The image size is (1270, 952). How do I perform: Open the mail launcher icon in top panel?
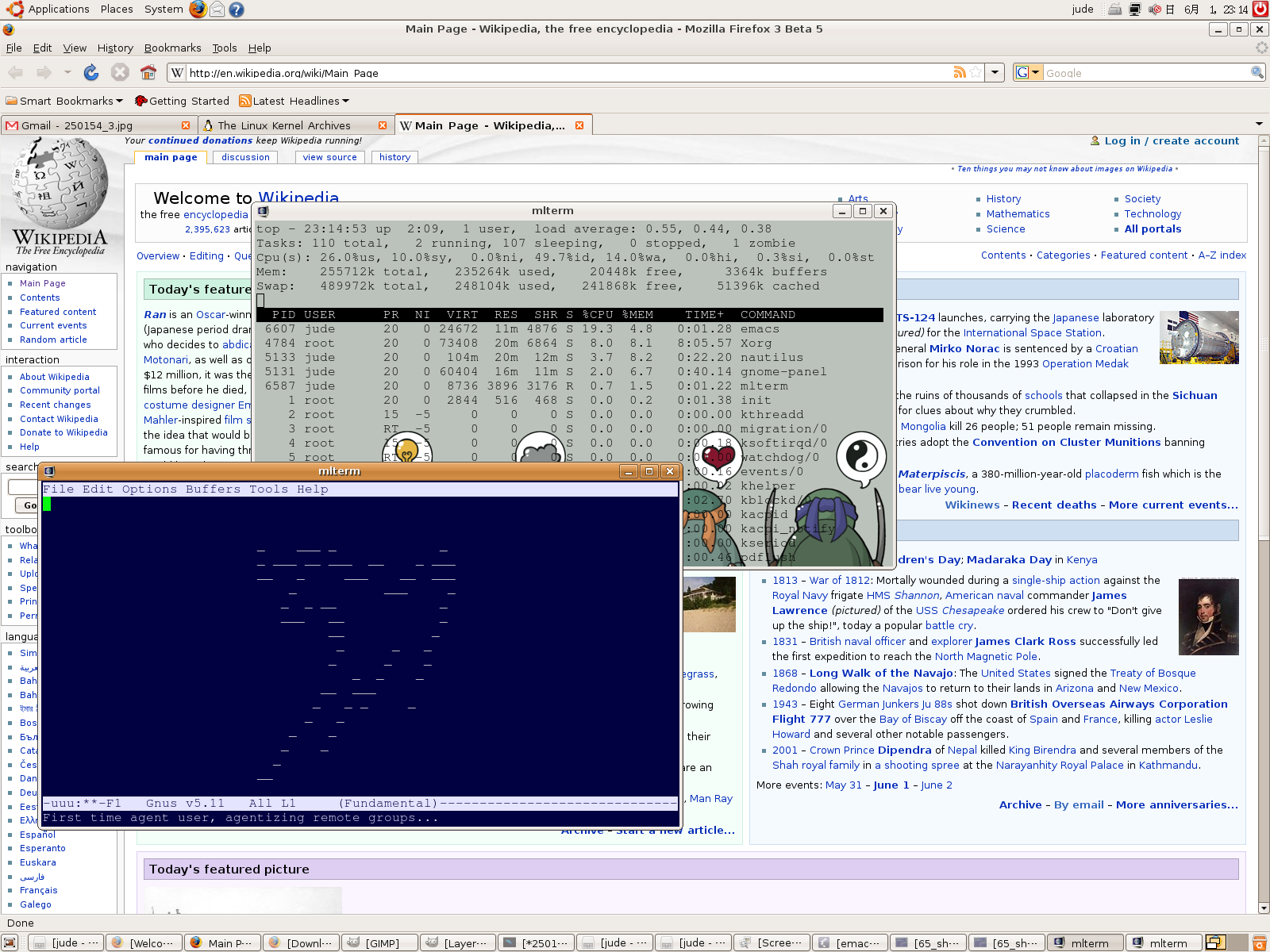(217, 10)
